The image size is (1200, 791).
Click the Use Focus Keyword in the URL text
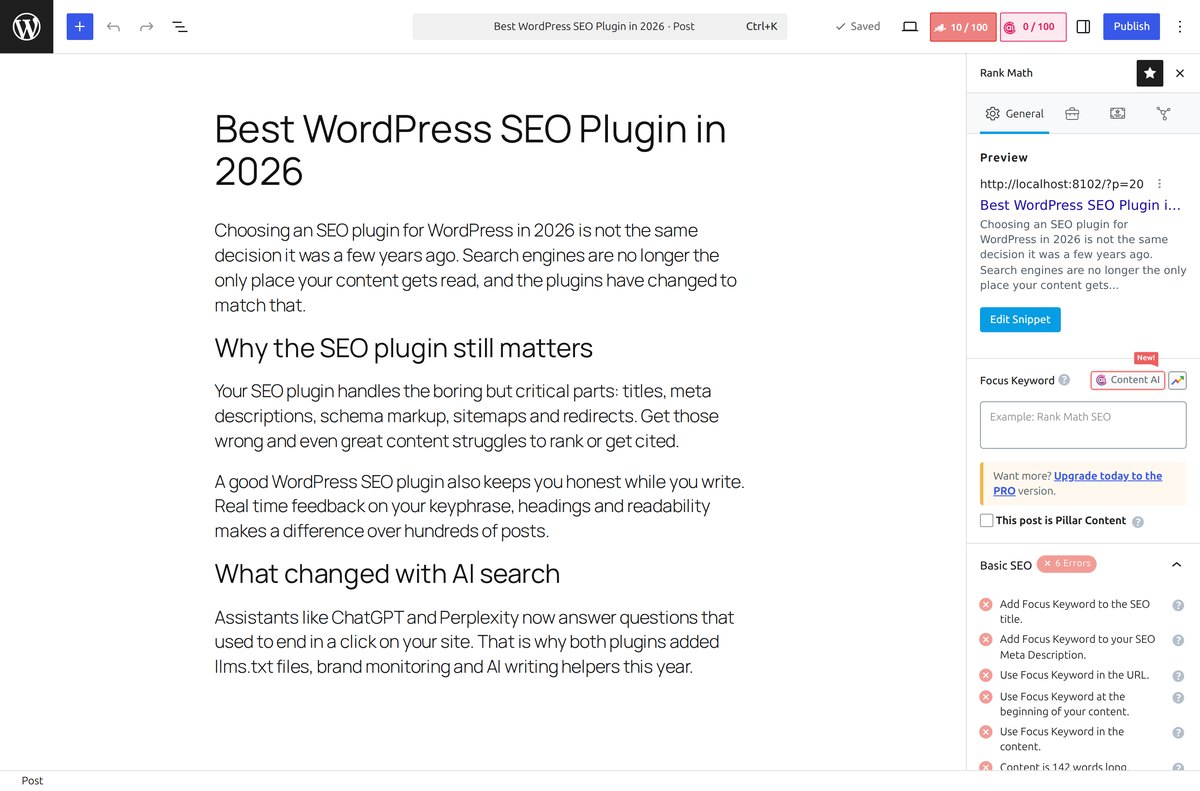coord(1074,676)
